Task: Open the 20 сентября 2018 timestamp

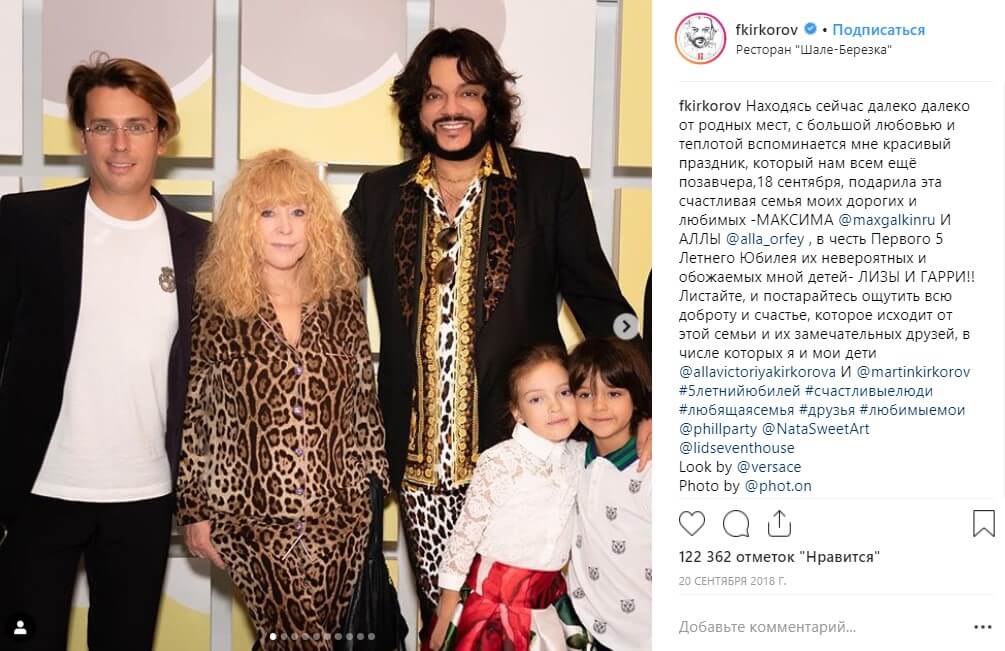Action: tap(732, 581)
